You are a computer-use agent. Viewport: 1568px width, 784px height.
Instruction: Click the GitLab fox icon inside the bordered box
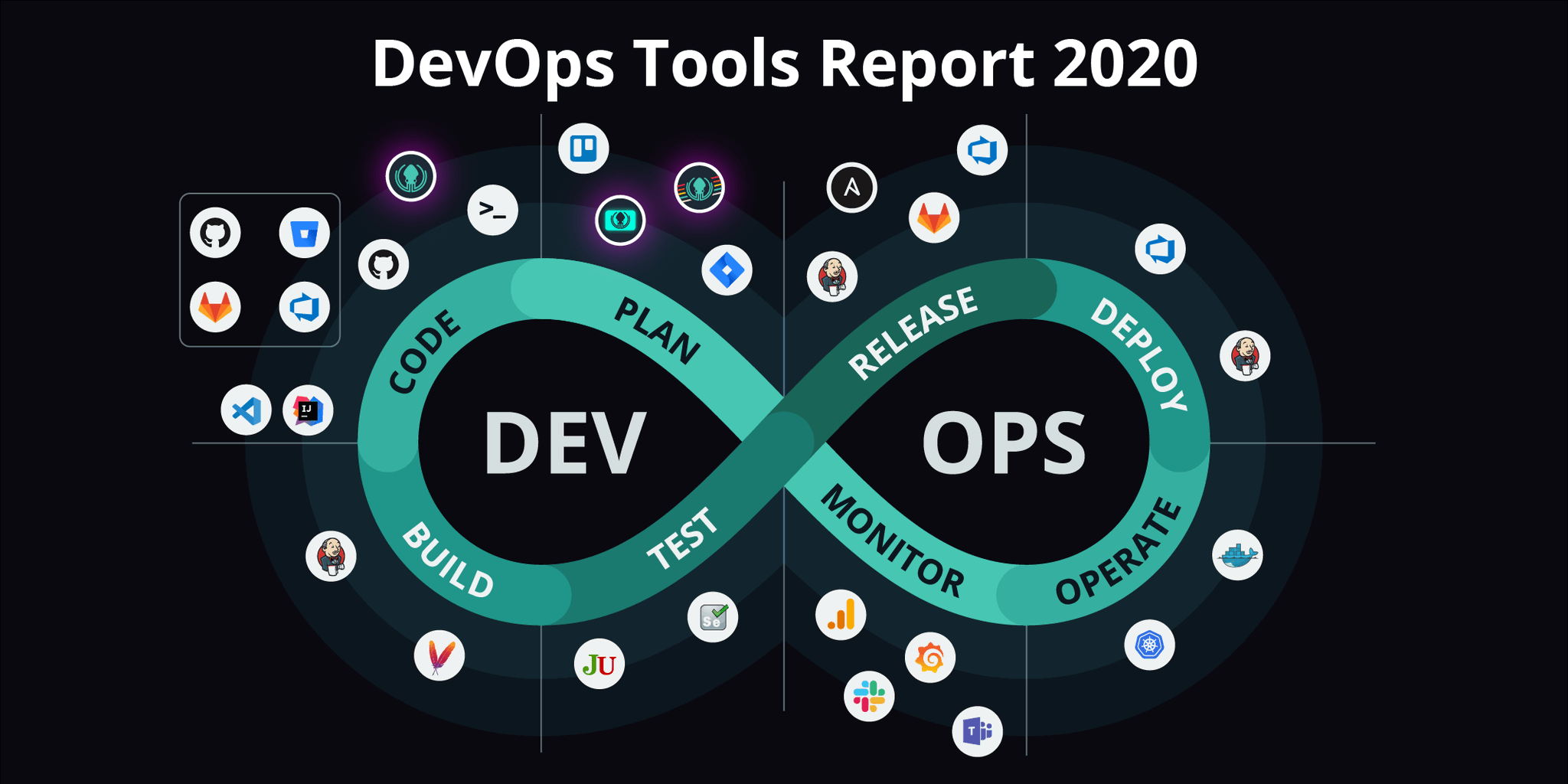coord(215,307)
